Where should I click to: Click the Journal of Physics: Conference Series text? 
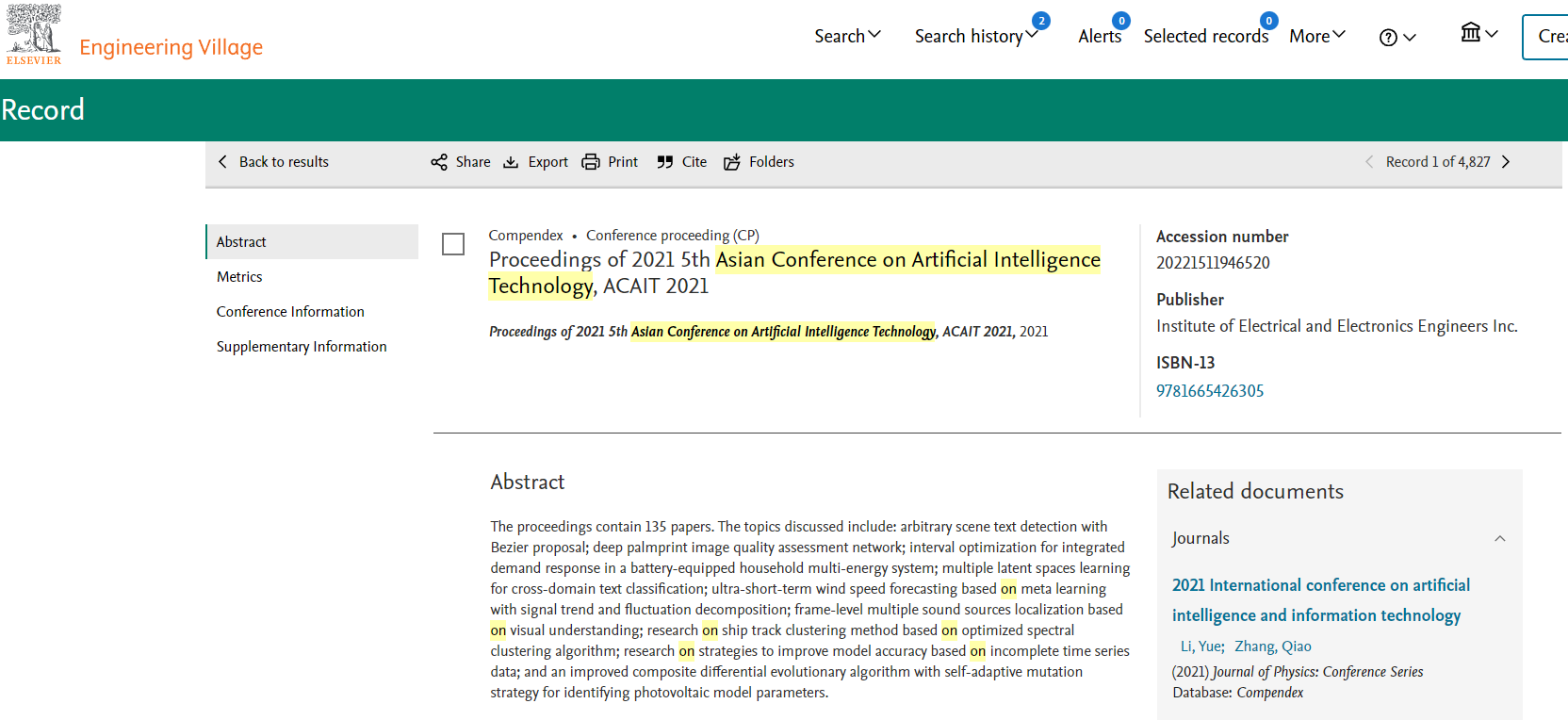tap(1318, 672)
